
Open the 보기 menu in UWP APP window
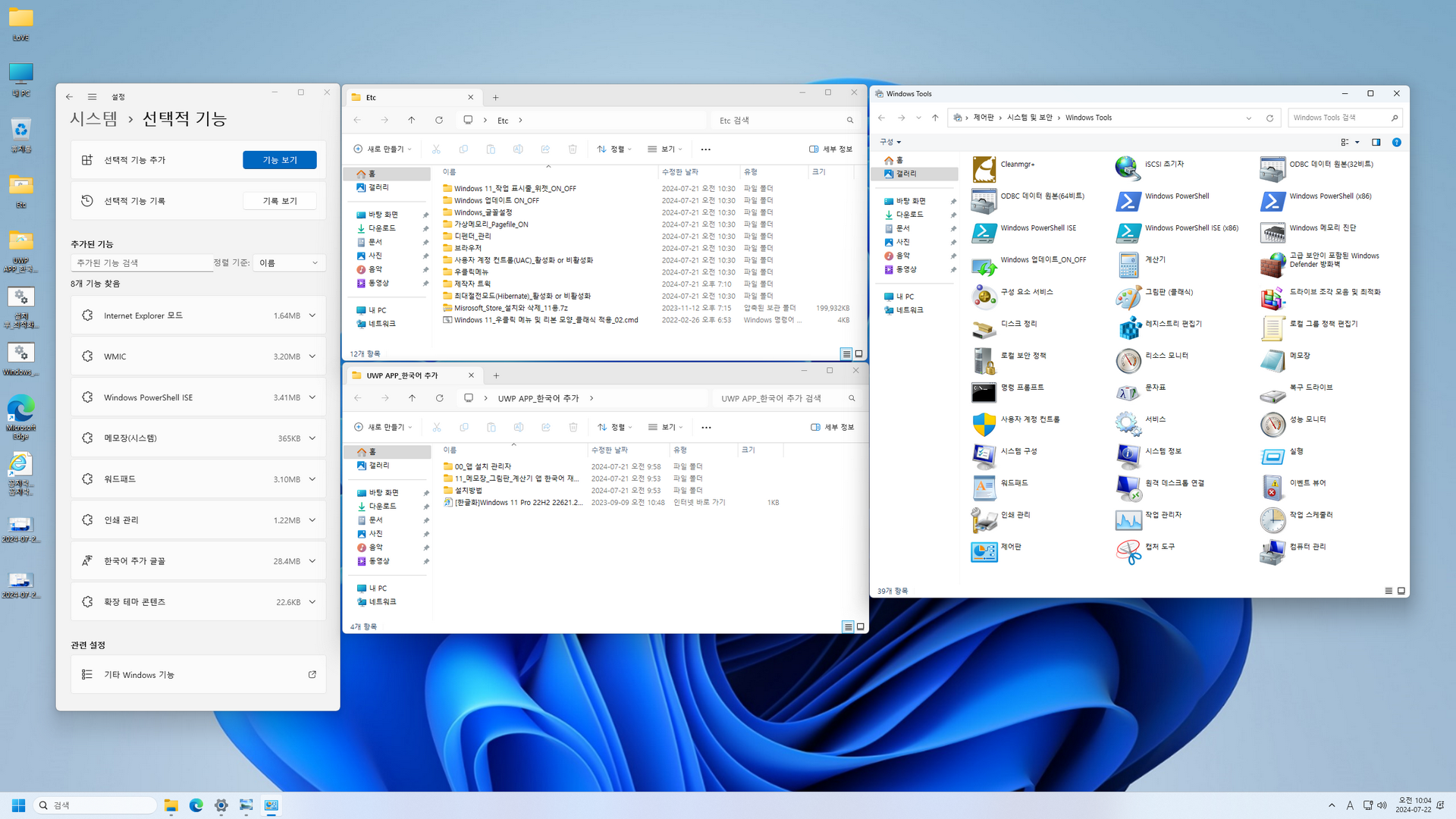tap(666, 427)
